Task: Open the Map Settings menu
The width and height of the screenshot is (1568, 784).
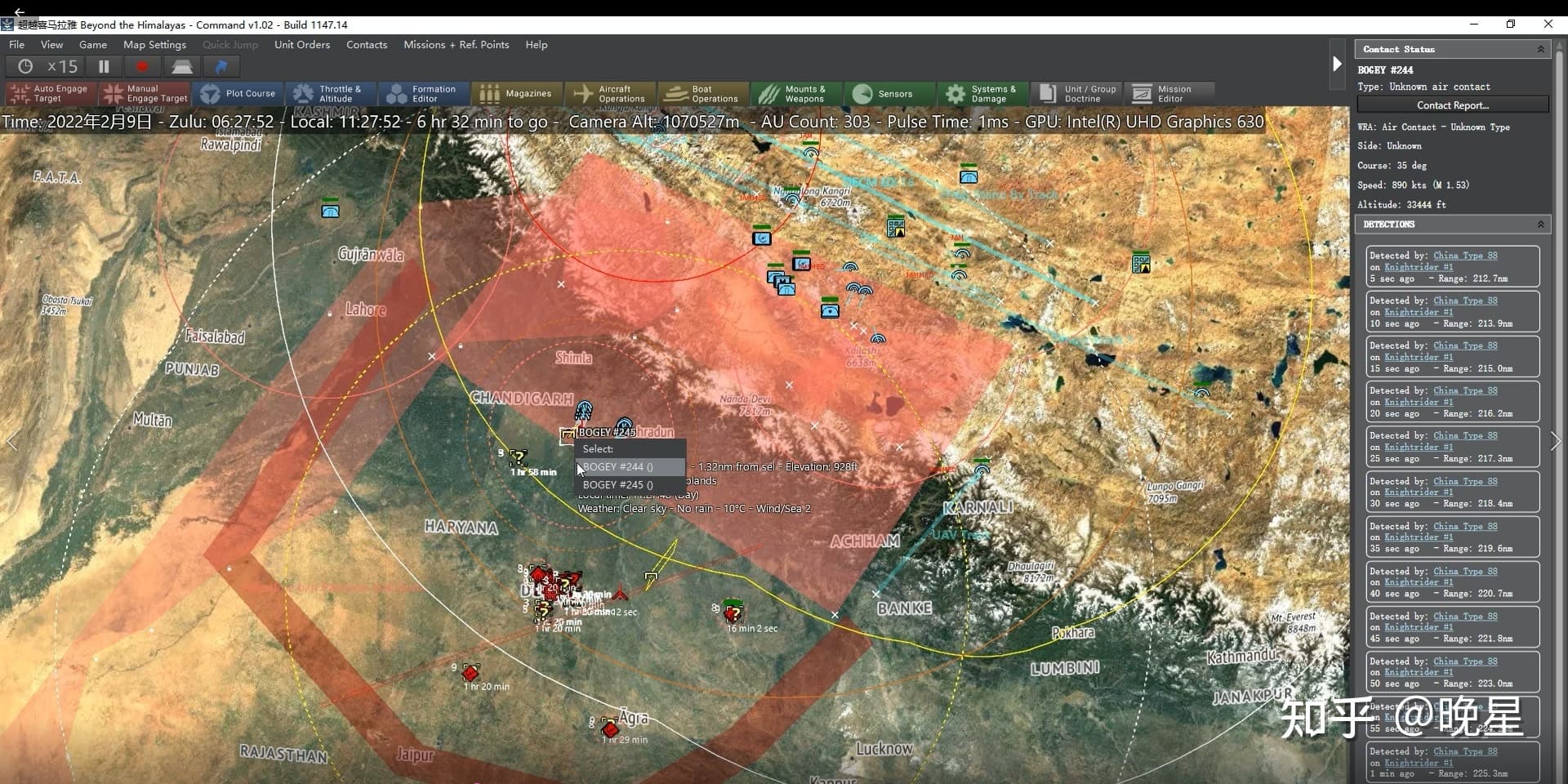Action: (154, 45)
